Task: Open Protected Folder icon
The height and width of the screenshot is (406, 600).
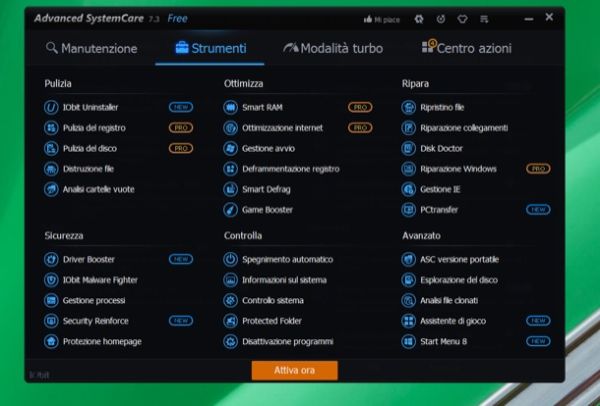Action: 230,321
